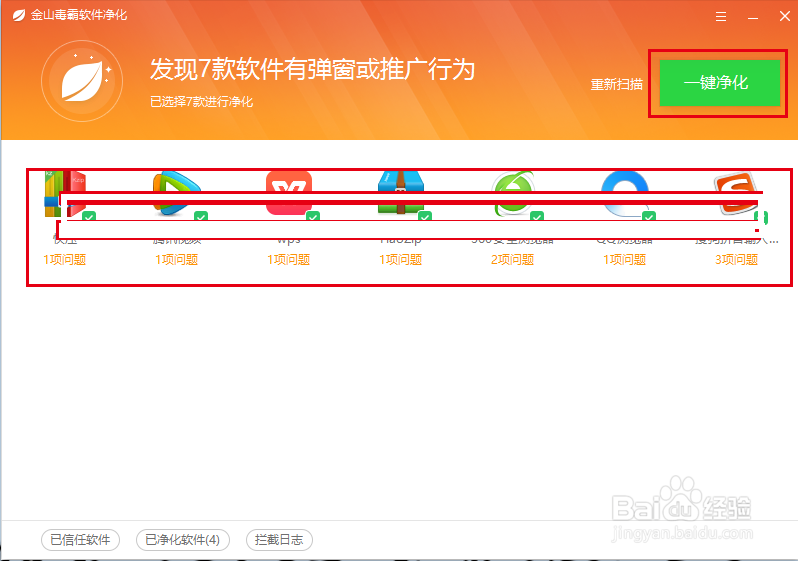Click the 快压 (KuaiZip) software icon

65,194
